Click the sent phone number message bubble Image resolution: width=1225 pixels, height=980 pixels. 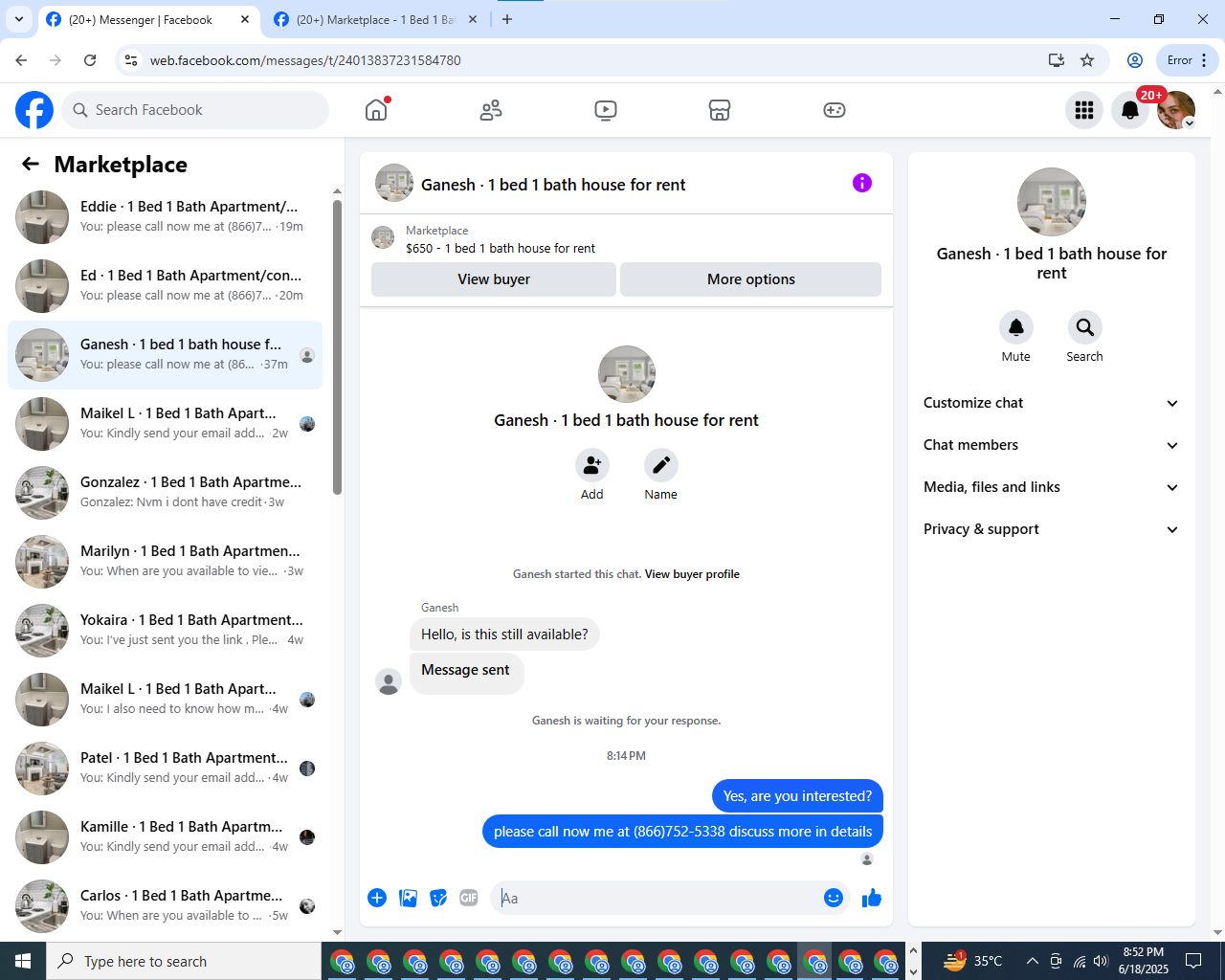(682, 832)
